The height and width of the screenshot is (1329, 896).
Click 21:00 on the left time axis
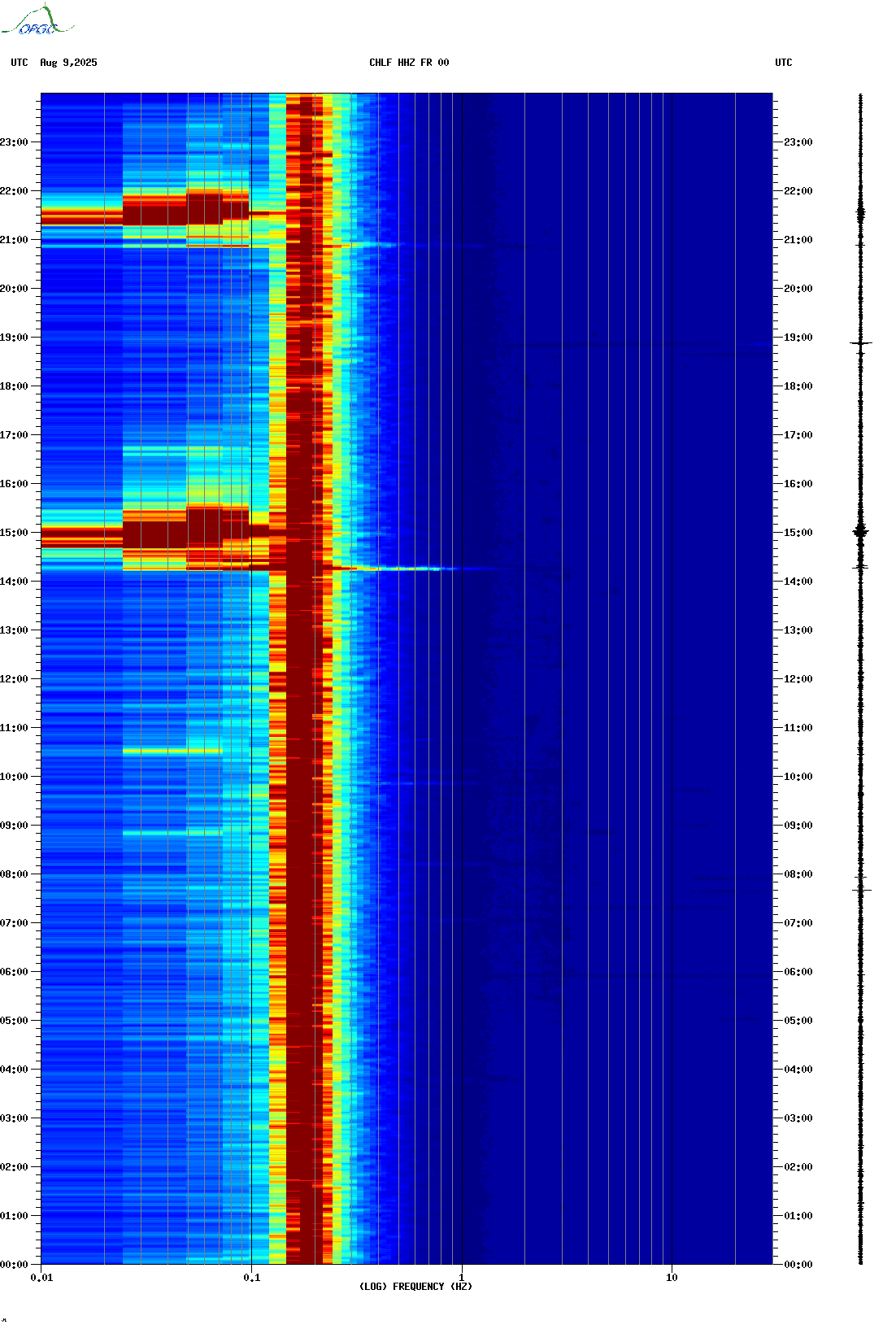click(x=14, y=240)
